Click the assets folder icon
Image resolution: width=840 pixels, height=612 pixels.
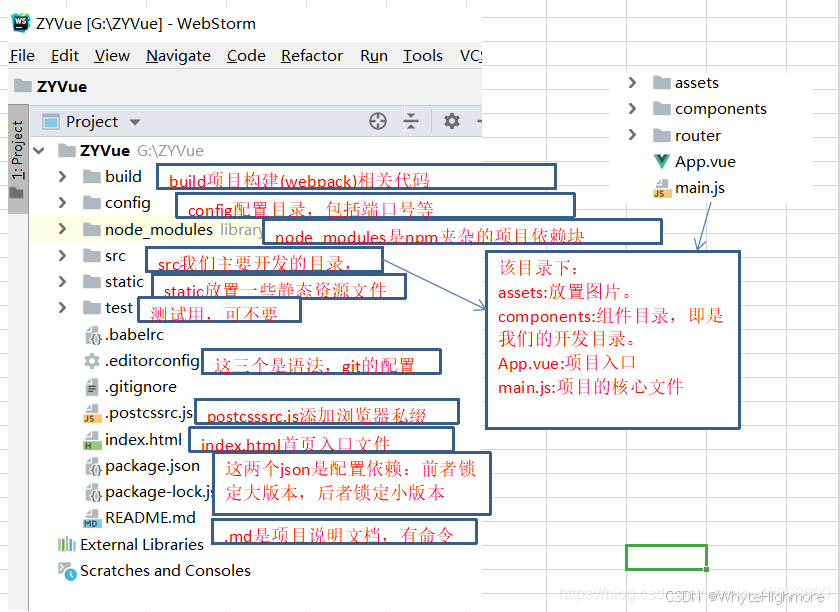(662, 83)
